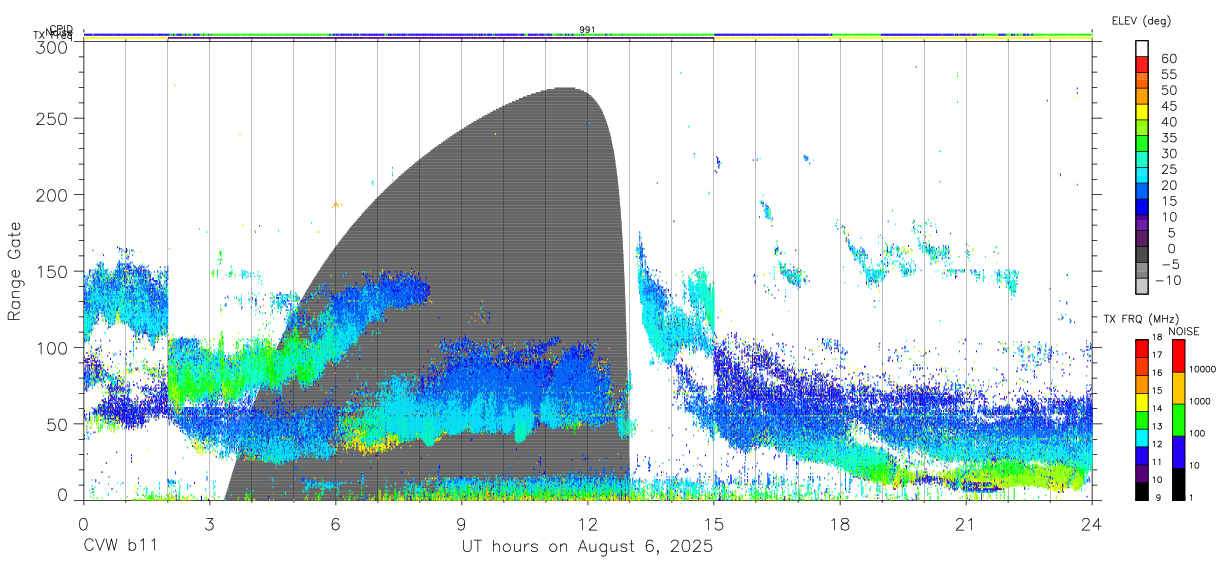
Task: Click the 3 tick on UT hours axis
Action: click(209, 524)
